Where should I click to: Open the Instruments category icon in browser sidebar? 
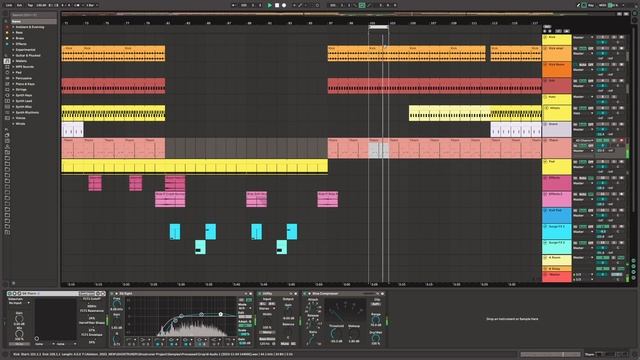pos(7,72)
